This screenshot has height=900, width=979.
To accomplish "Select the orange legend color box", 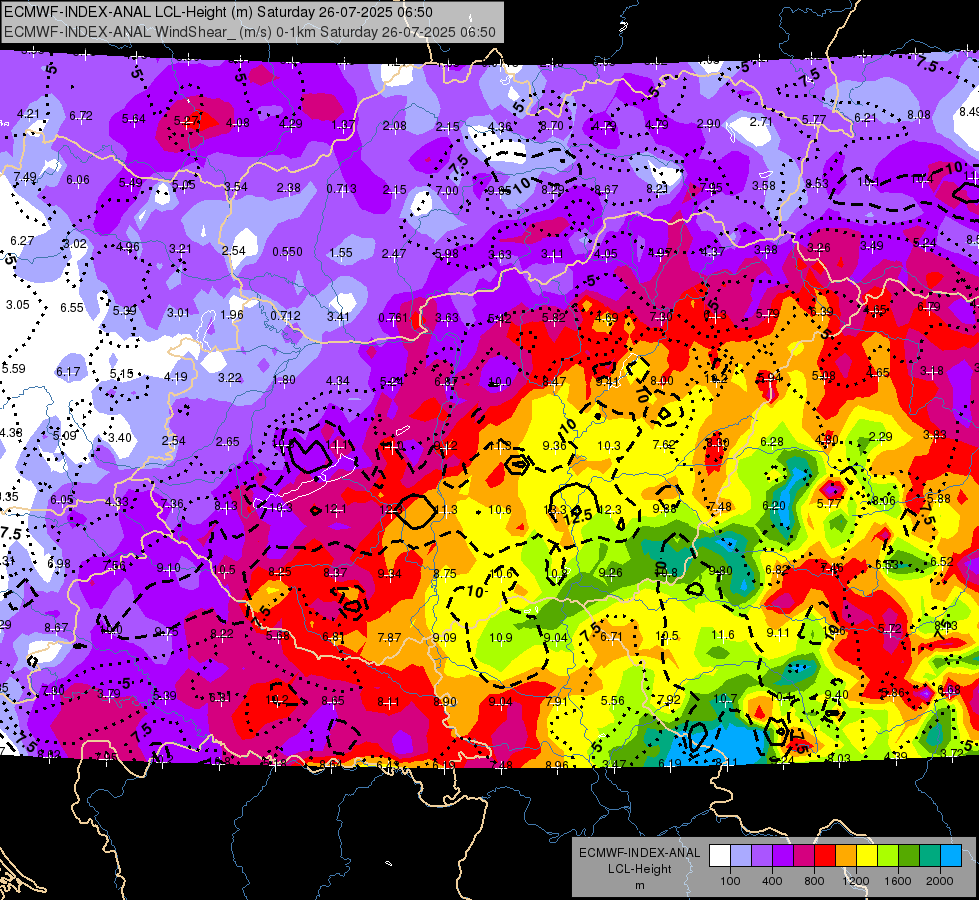I will 846,856.
